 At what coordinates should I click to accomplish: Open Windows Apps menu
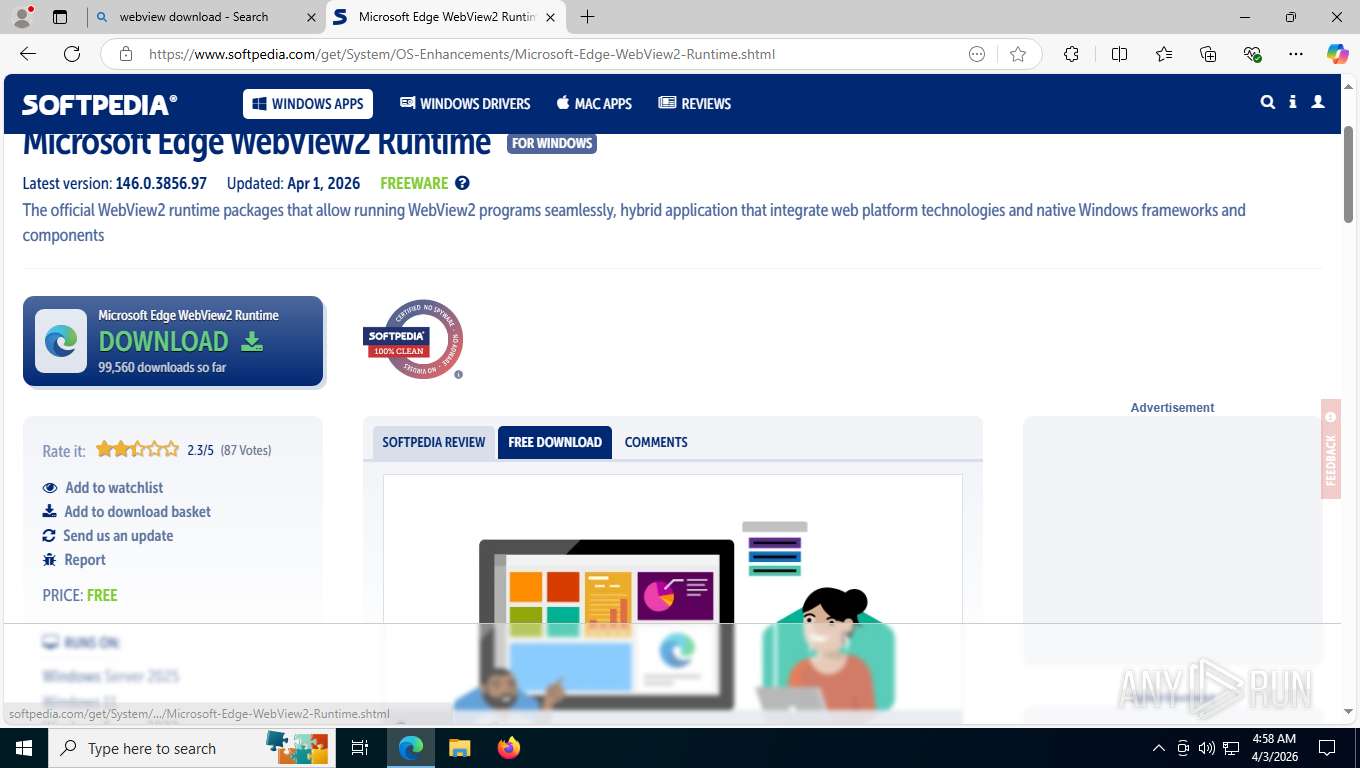(x=308, y=104)
